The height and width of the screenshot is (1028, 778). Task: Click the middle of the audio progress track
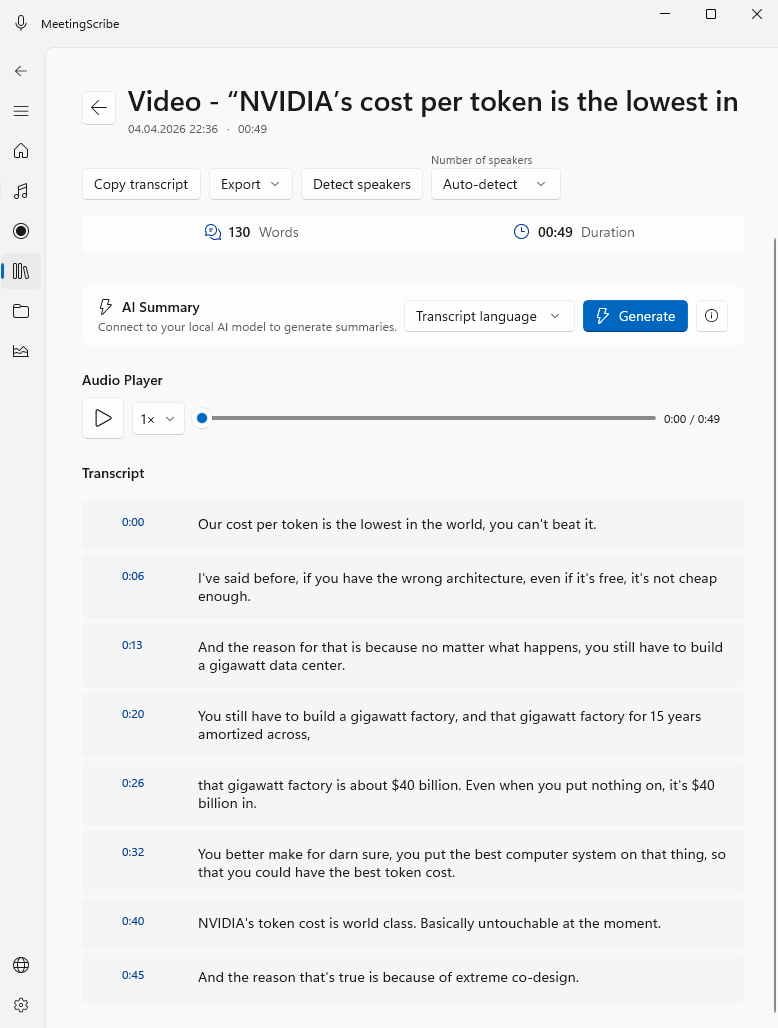coord(429,418)
